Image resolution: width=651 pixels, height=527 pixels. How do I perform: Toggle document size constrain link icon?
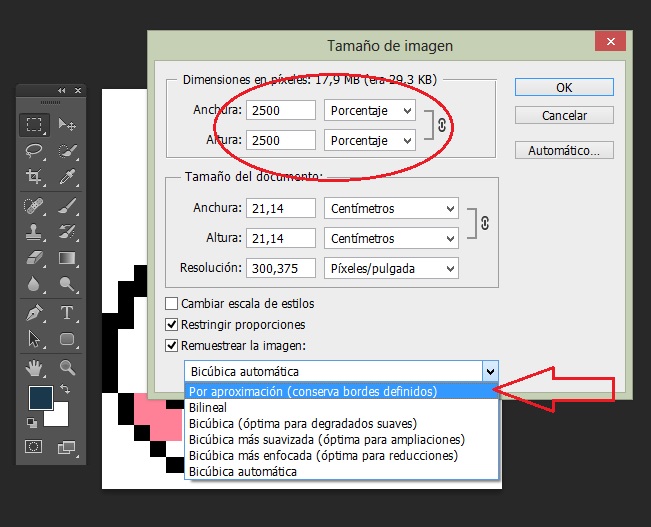(x=485, y=223)
